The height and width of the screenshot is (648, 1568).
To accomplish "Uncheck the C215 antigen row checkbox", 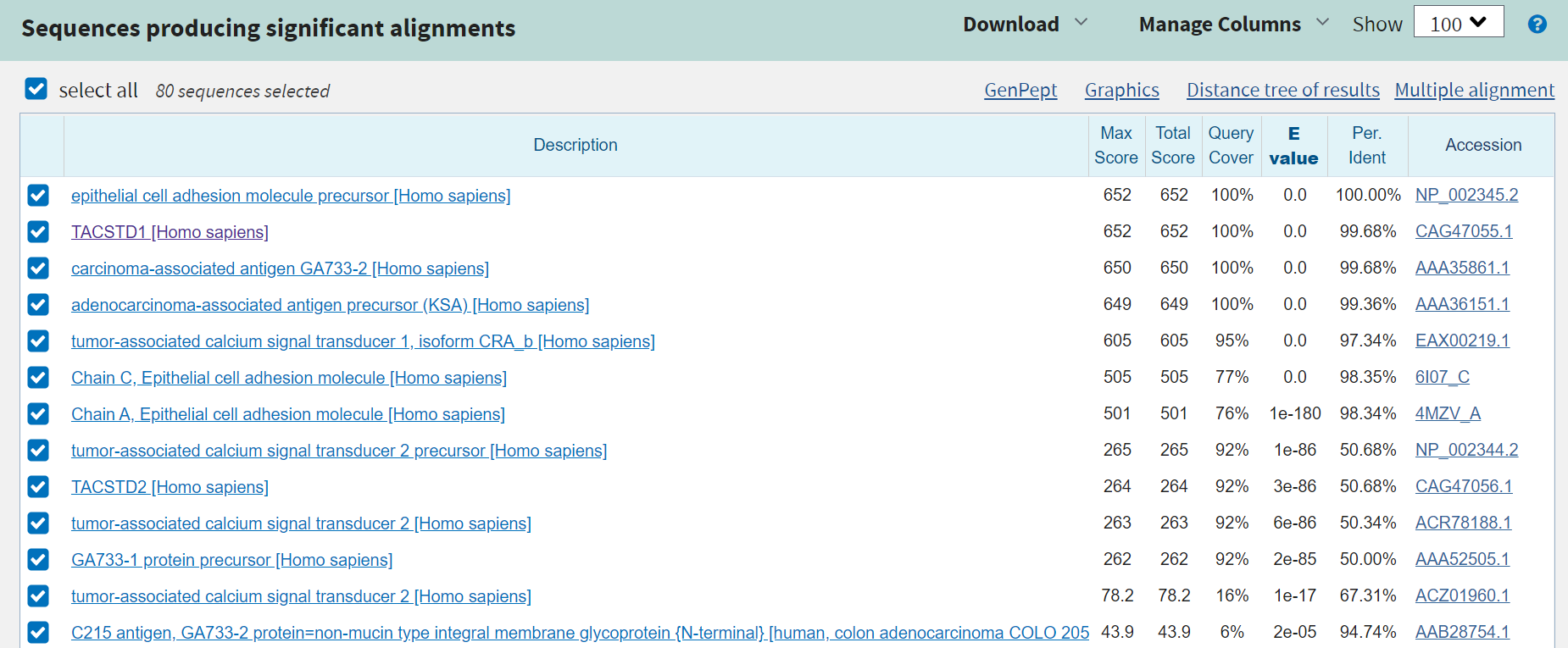I will (x=38, y=633).
